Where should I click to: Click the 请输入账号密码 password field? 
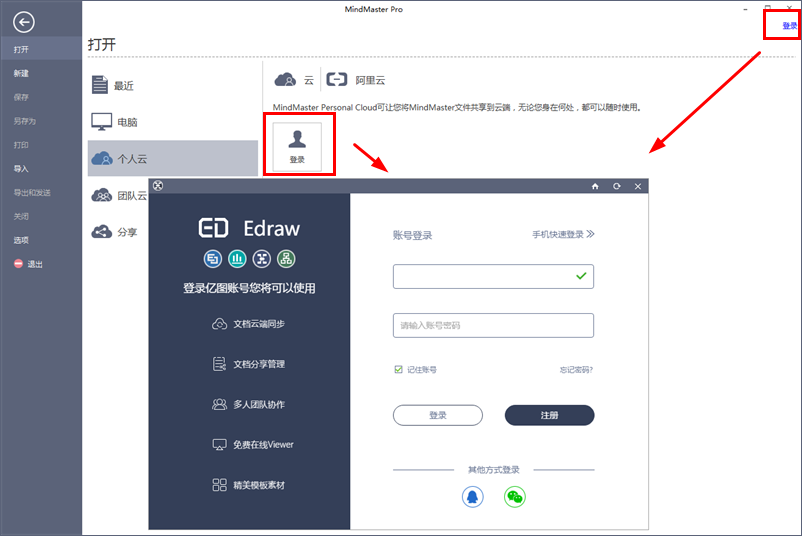tap(493, 325)
